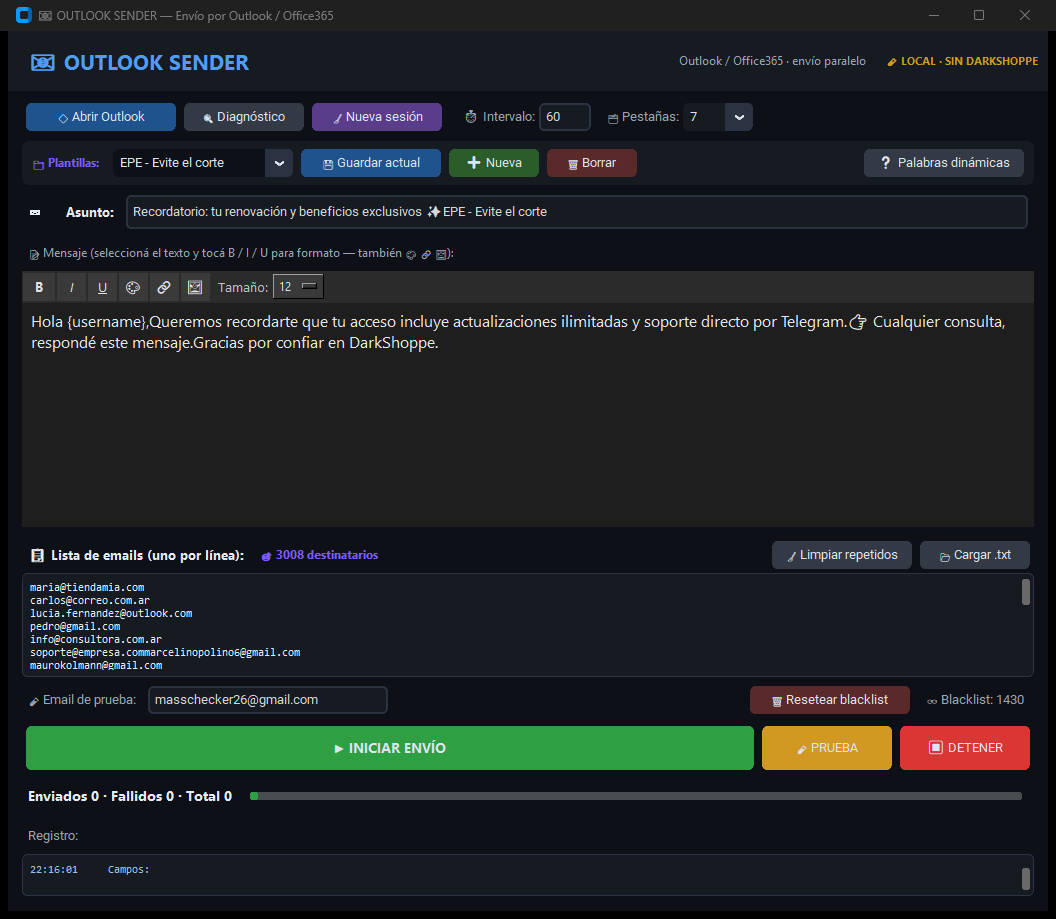1056x919 pixels.
Task: Click the pencil icon beside Email de prueba
Action: pyautogui.click(x=34, y=702)
